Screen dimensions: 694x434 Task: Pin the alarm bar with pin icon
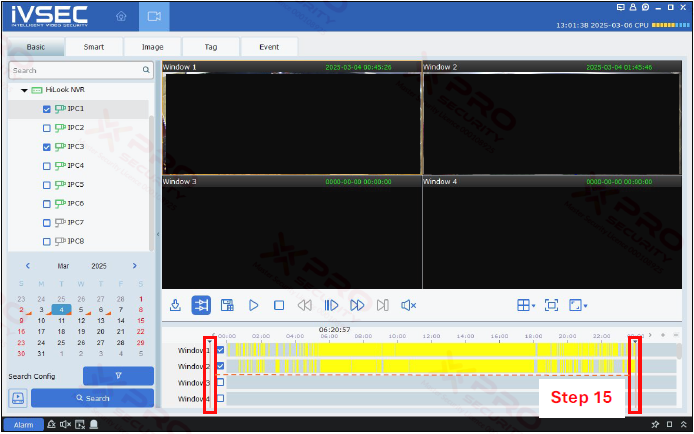pyautogui.click(x=655, y=424)
